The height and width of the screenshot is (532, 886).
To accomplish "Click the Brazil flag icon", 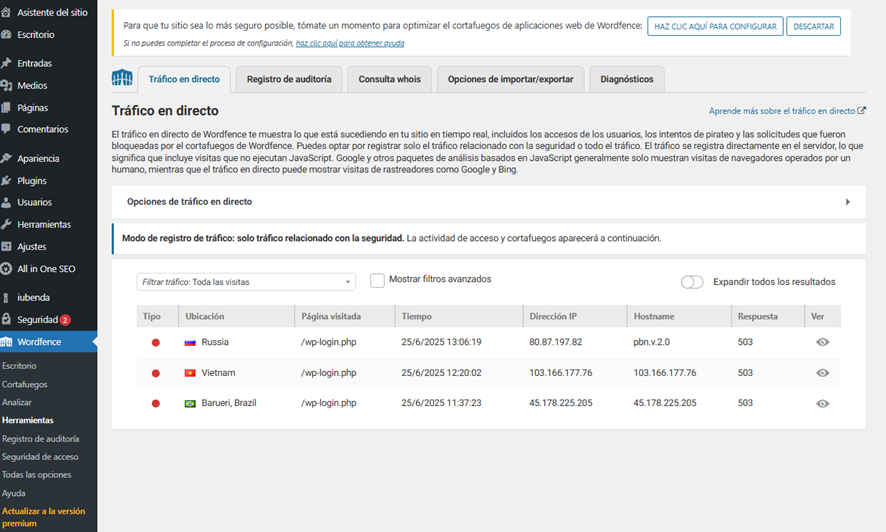I will click(190, 403).
